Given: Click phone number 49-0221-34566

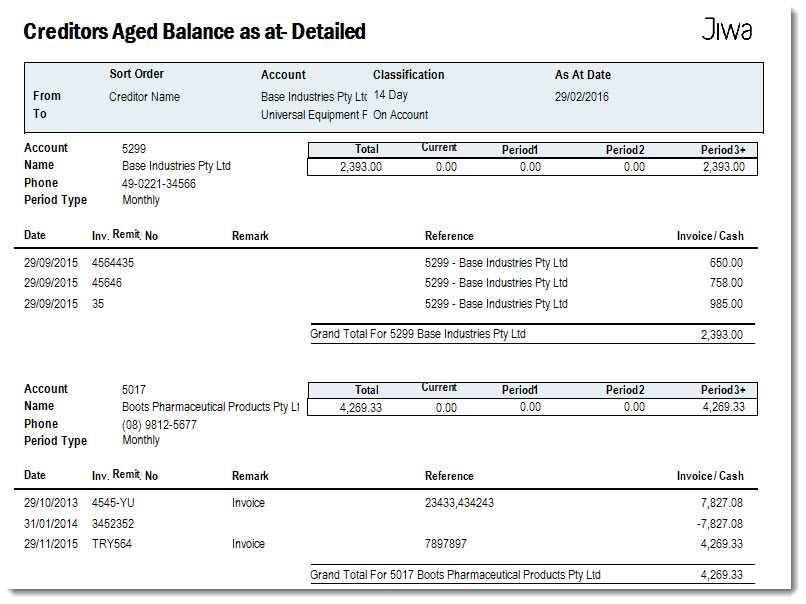Looking at the screenshot, I should click(159, 184).
